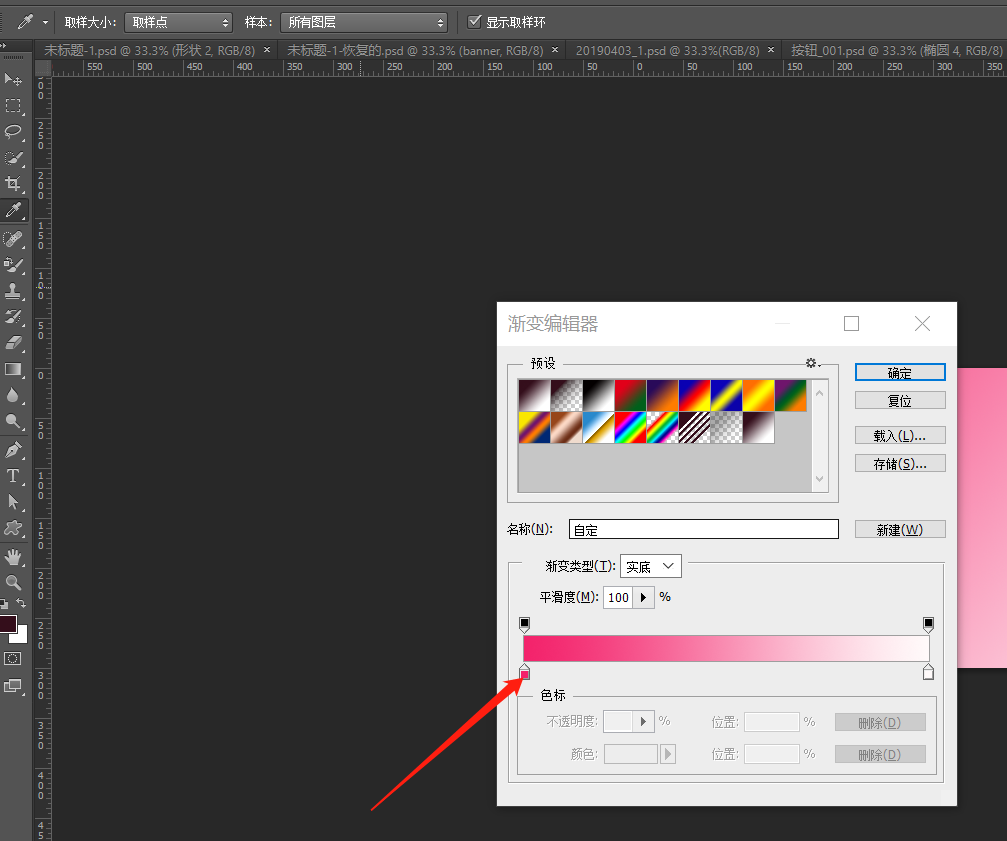Image resolution: width=1007 pixels, height=841 pixels.
Task: Select the pink left color stop
Action: click(x=525, y=672)
